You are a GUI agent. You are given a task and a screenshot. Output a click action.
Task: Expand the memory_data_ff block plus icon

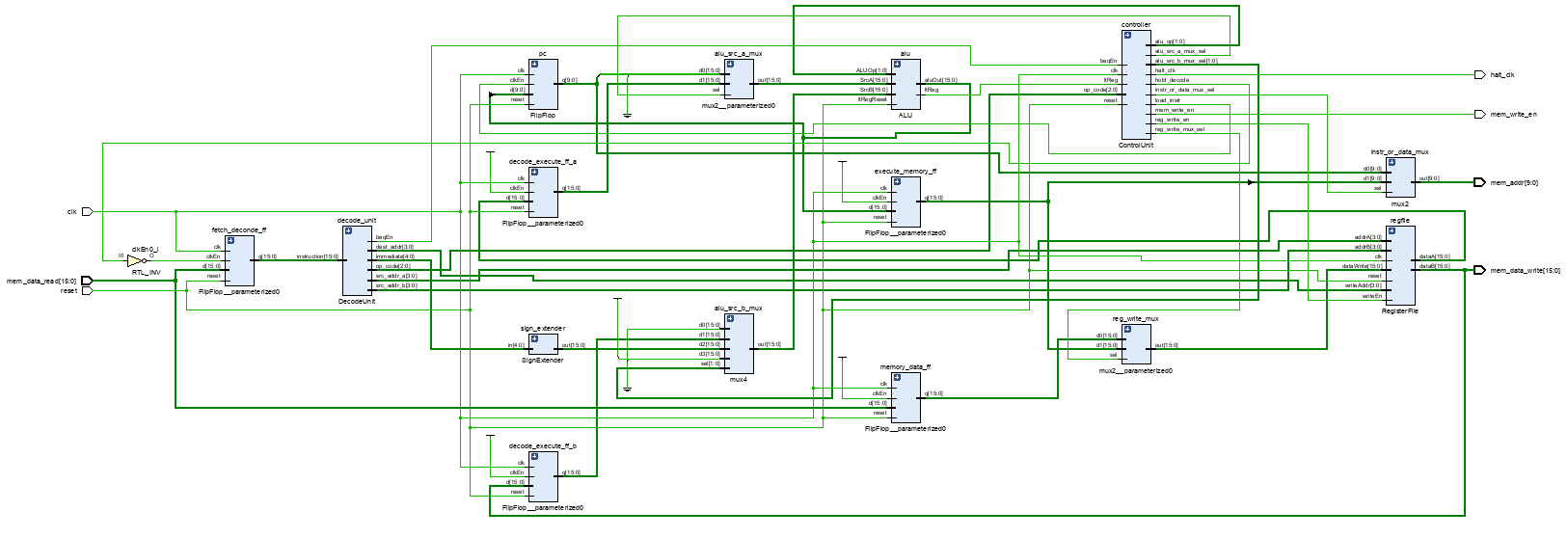pyautogui.click(x=896, y=378)
